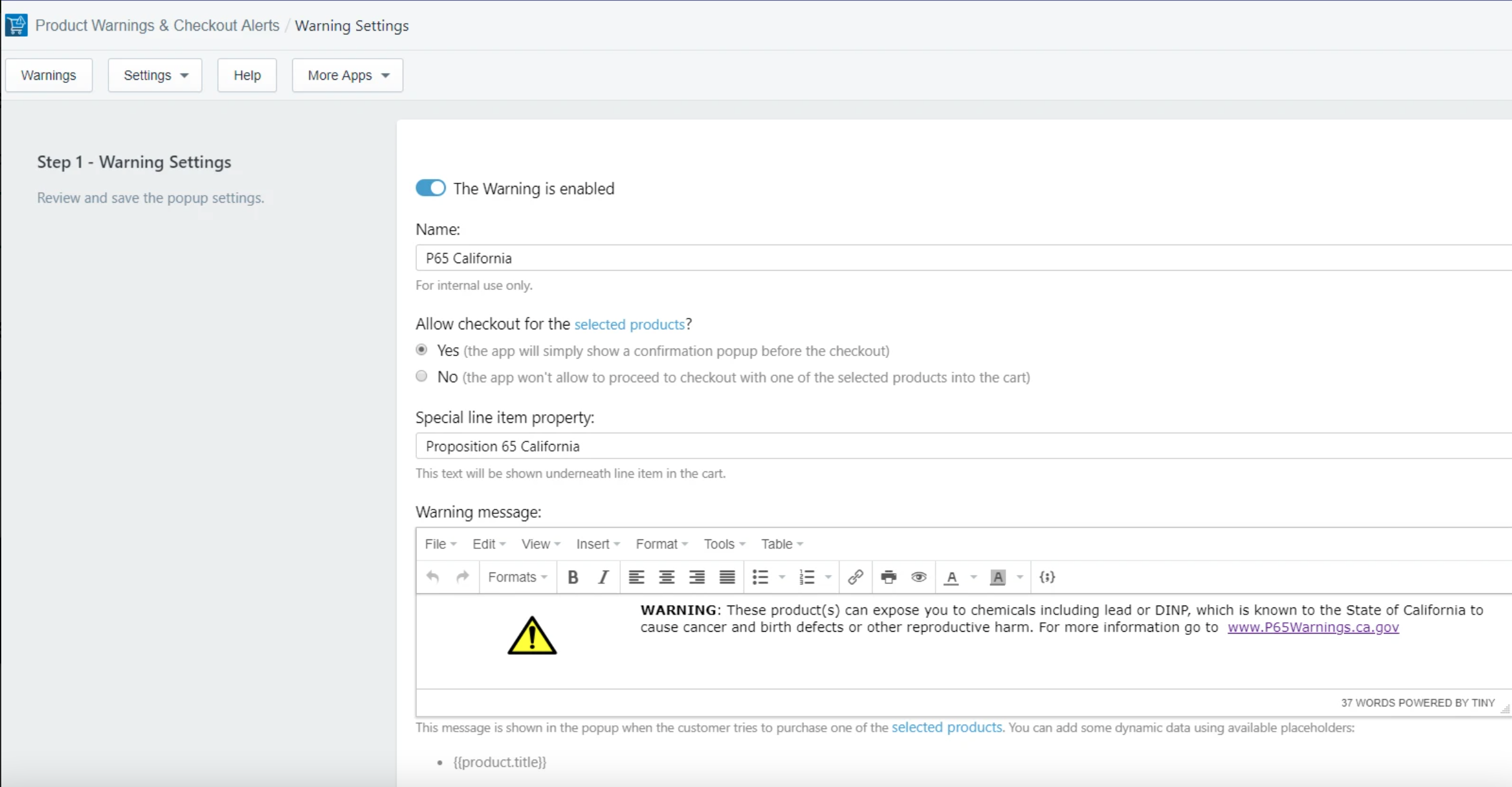Viewport: 1512px width, 787px height.
Task: Open text color picker arrow
Action: (974, 577)
